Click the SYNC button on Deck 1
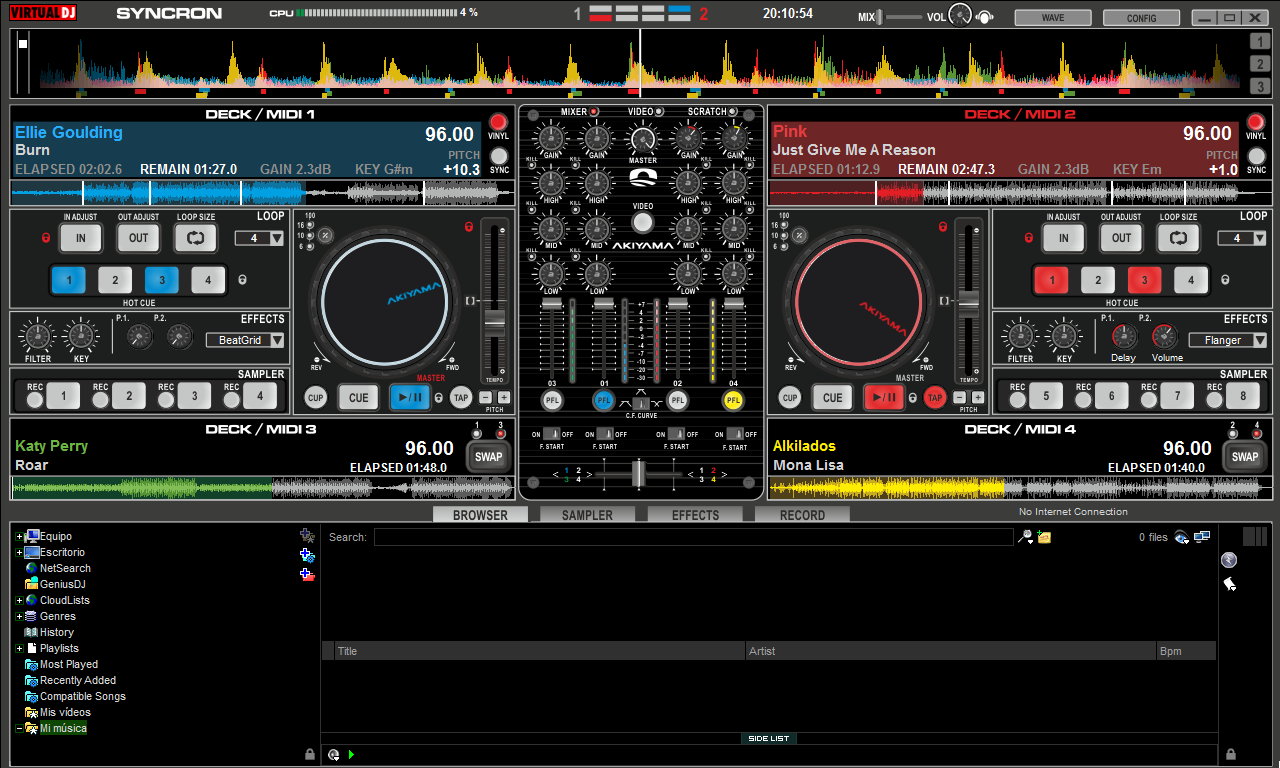This screenshot has height=768, width=1280. [x=498, y=156]
